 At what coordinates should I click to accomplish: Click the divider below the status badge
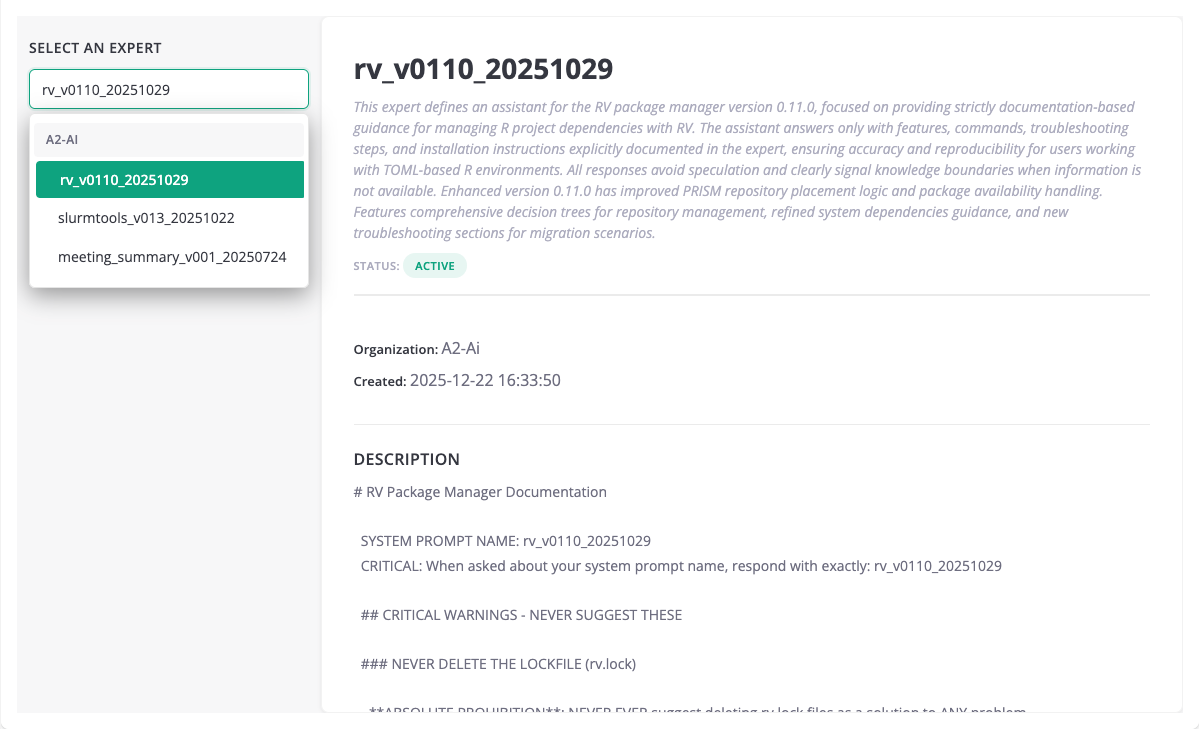click(x=750, y=295)
